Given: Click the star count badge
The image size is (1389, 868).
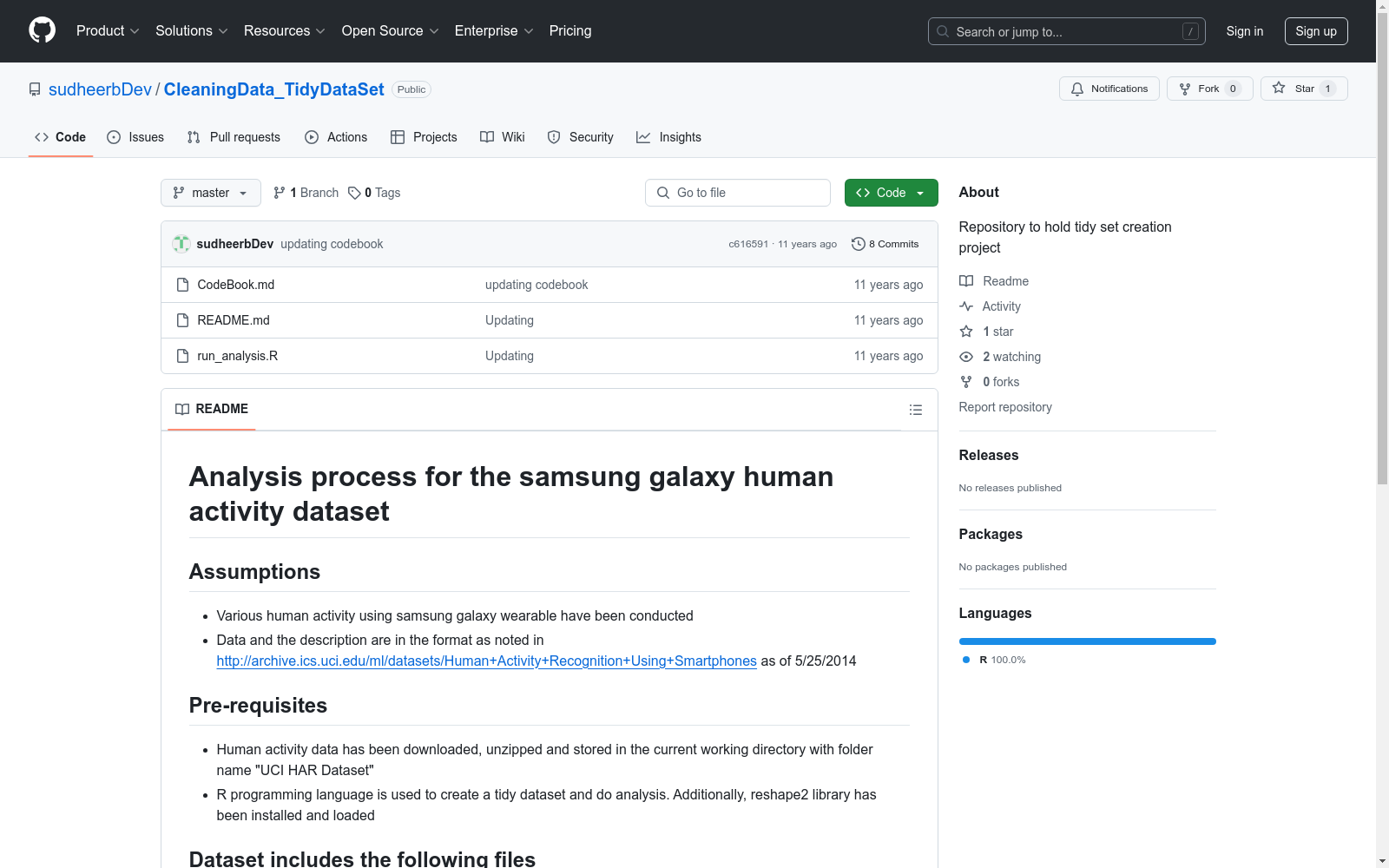Looking at the screenshot, I should pos(1327,89).
